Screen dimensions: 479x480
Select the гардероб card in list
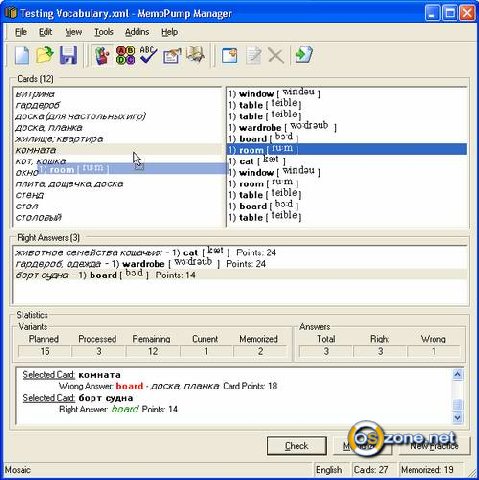pyautogui.click(x=117, y=105)
